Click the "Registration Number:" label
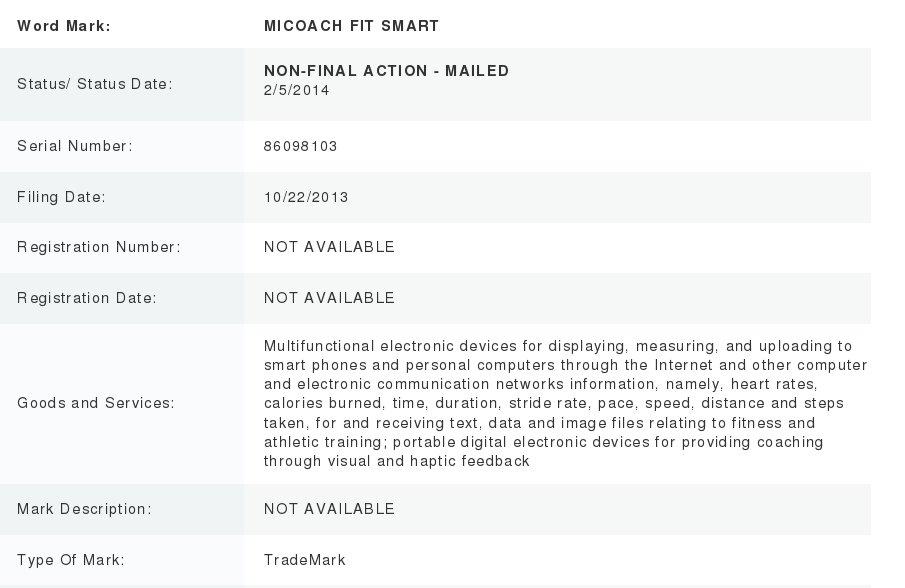This screenshot has height=588, width=905. (99, 247)
